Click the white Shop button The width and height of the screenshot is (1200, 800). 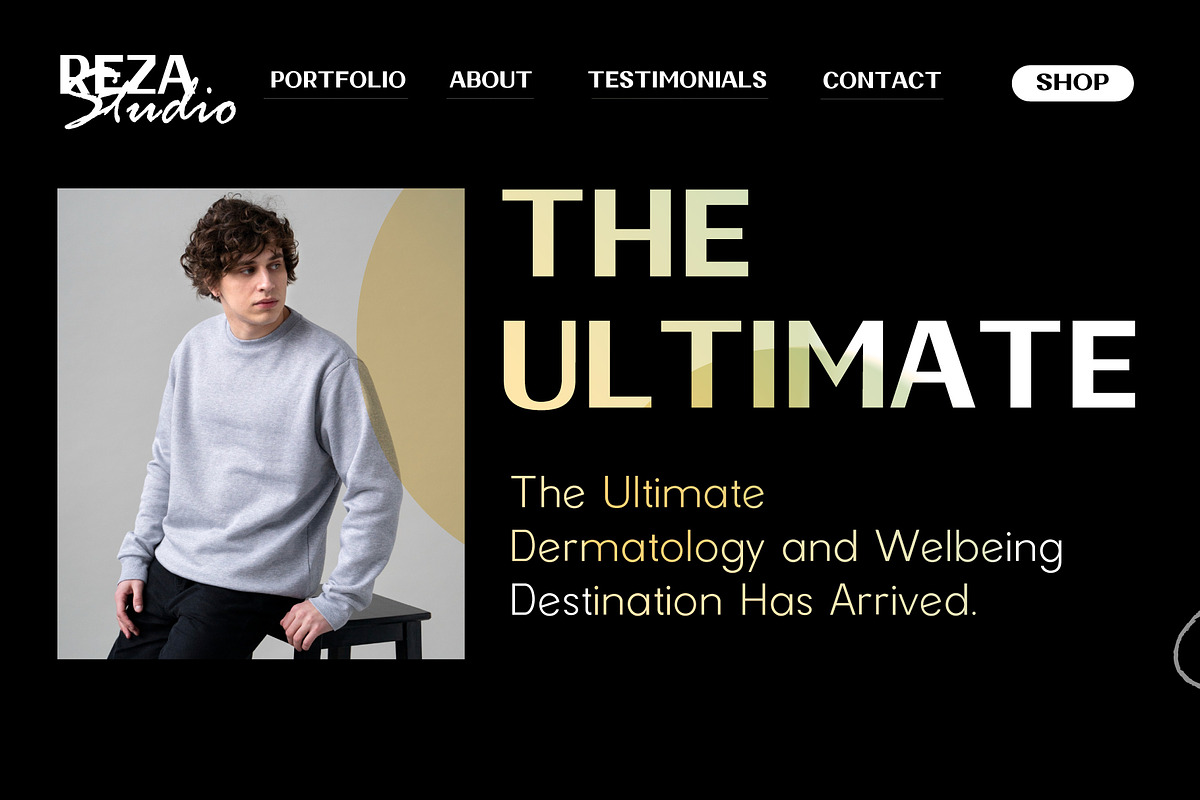pyautogui.click(x=1072, y=83)
